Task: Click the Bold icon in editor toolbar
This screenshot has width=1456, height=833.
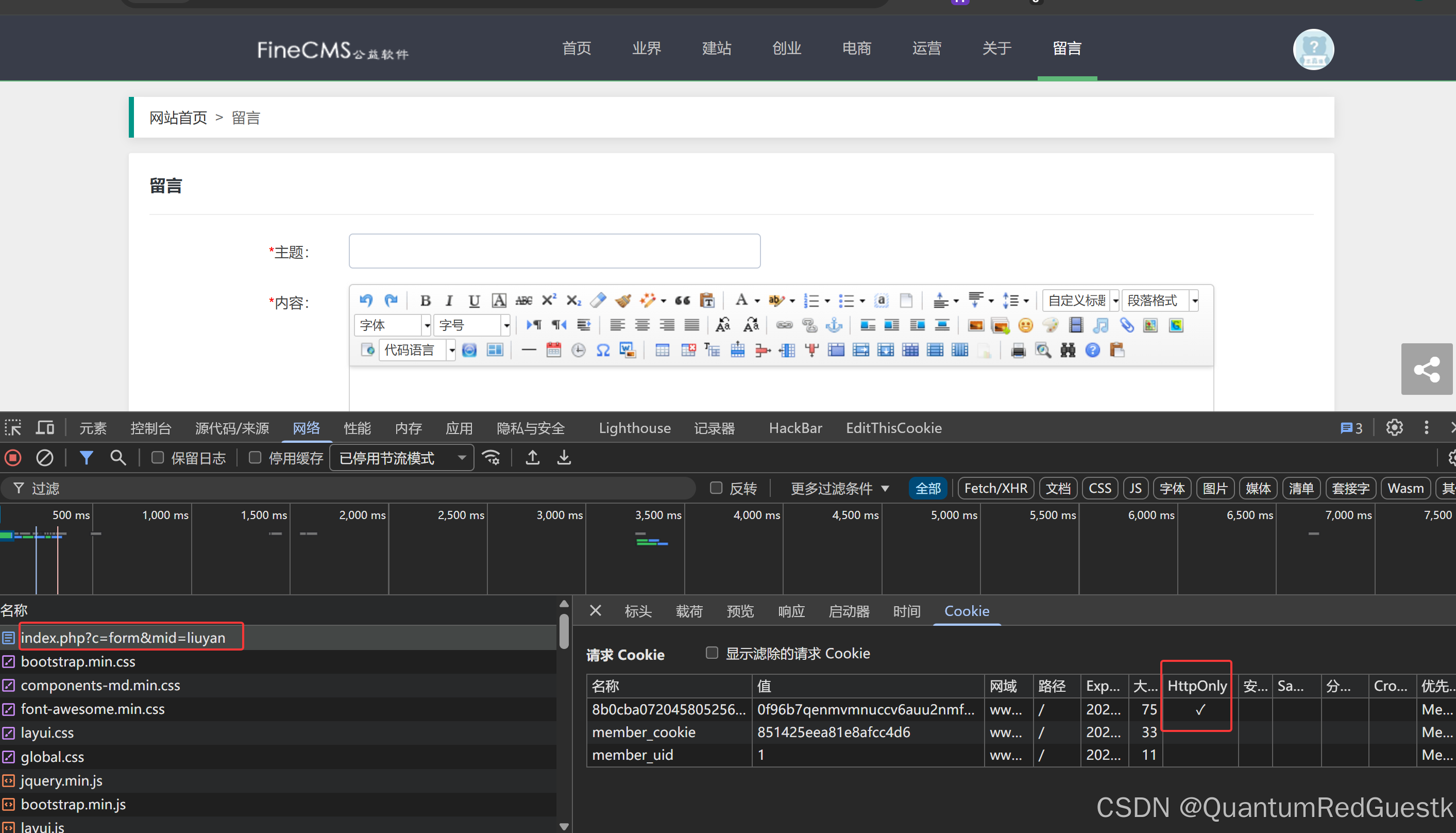Action: click(x=425, y=301)
